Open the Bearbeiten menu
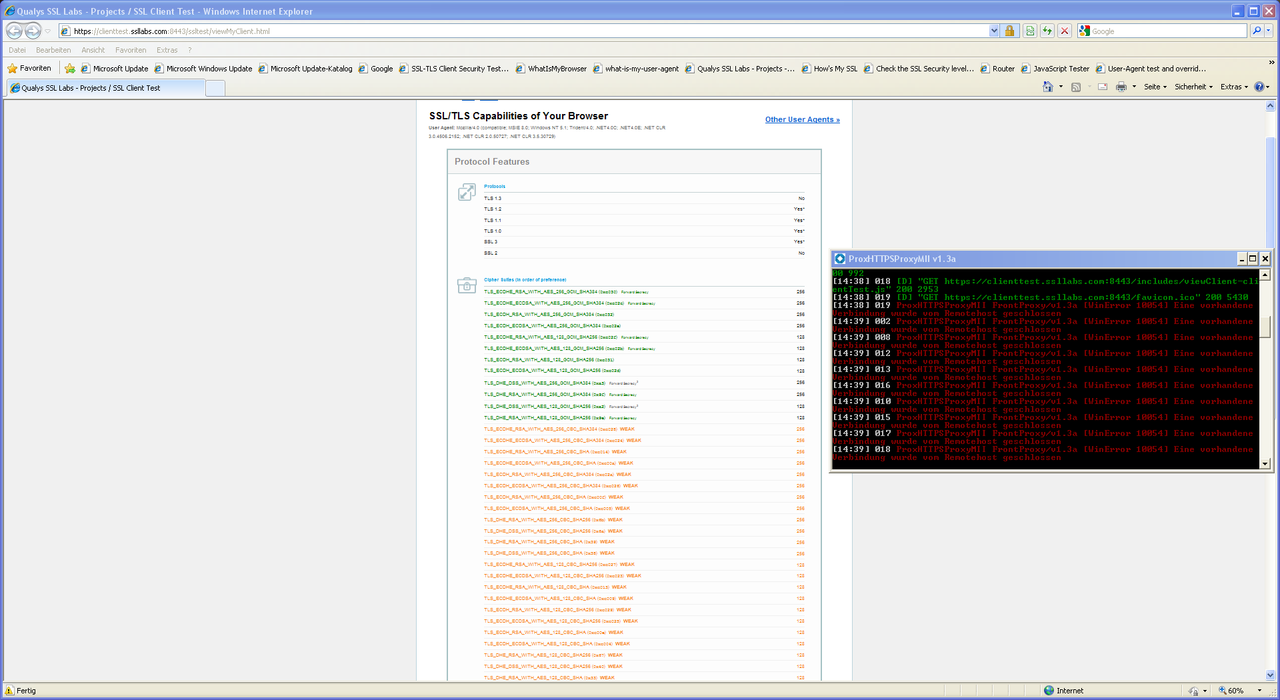The width and height of the screenshot is (1280, 700). pos(53,50)
